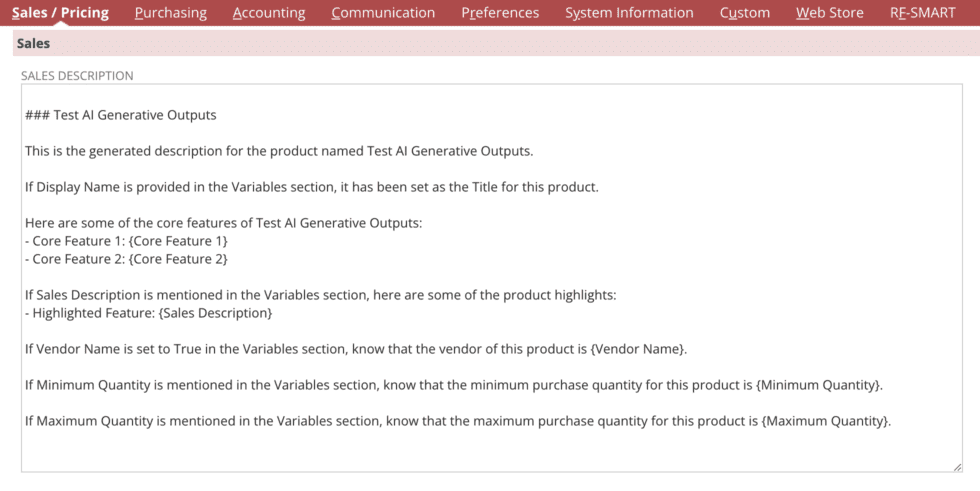The width and height of the screenshot is (980, 491).
Task: Show the System Information tab
Action: (x=629, y=13)
